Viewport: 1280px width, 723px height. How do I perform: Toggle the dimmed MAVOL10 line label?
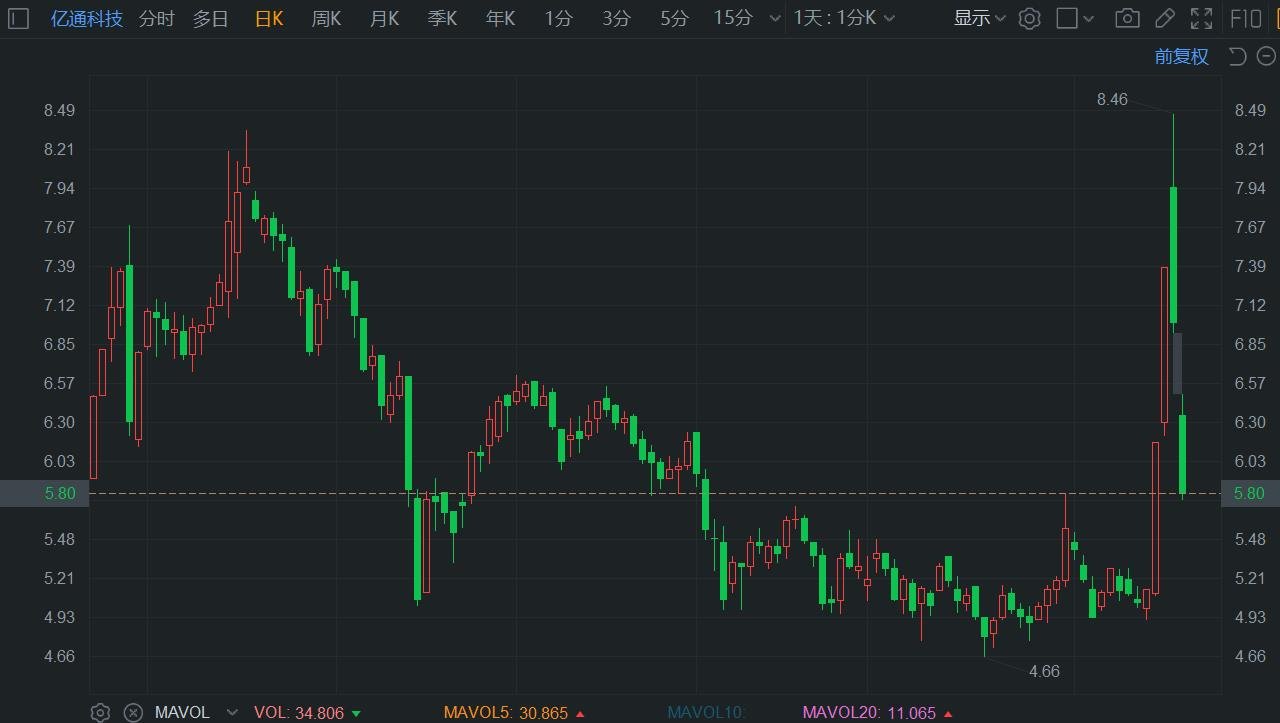(707, 712)
